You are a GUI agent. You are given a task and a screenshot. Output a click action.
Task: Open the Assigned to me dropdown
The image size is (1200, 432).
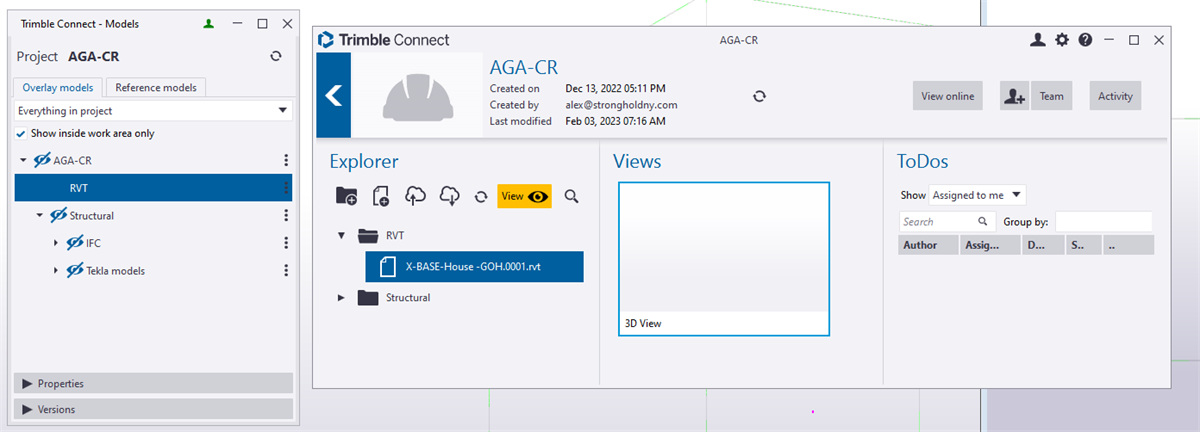pos(977,195)
